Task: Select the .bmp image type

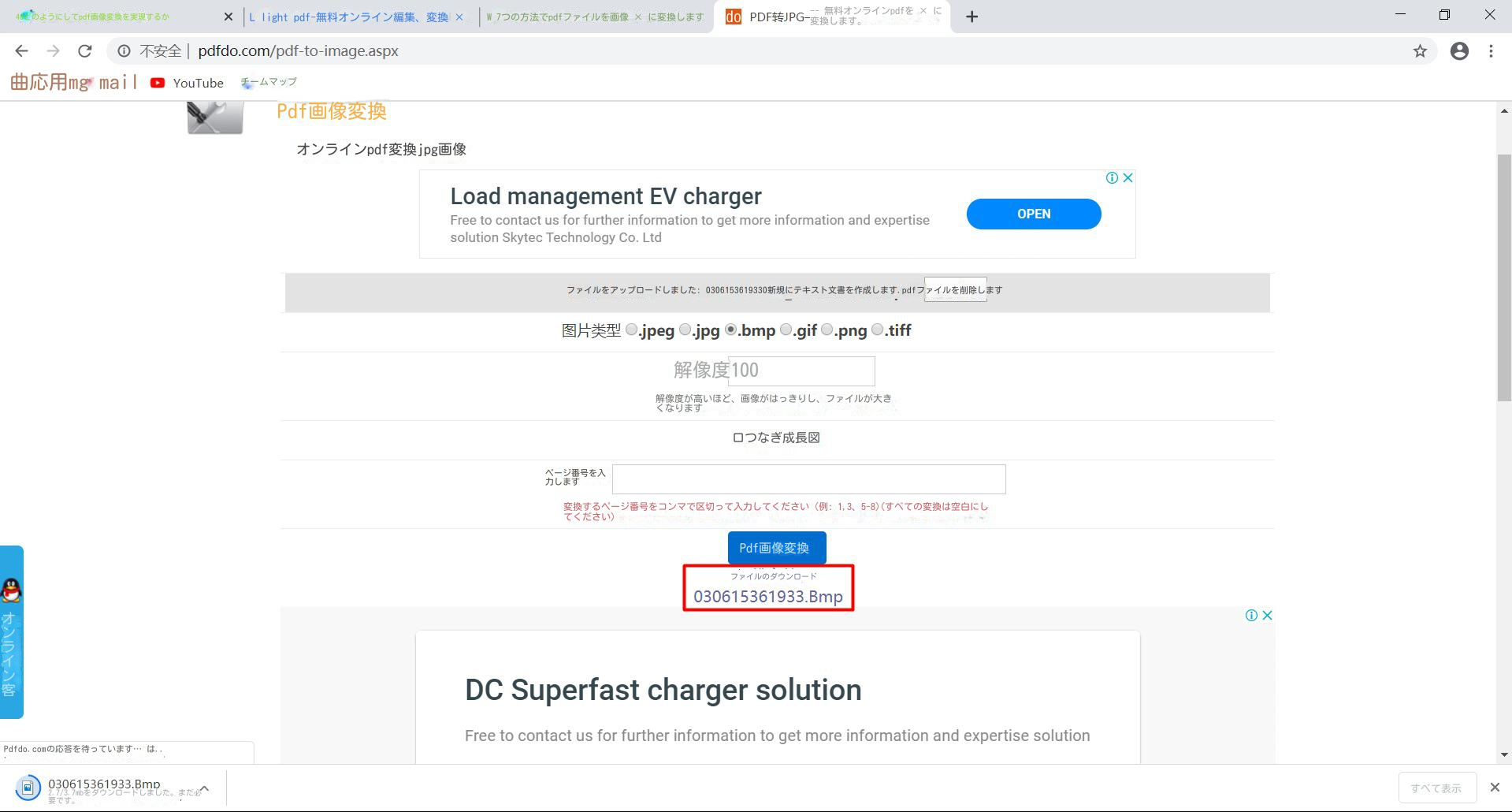Action: (x=730, y=330)
